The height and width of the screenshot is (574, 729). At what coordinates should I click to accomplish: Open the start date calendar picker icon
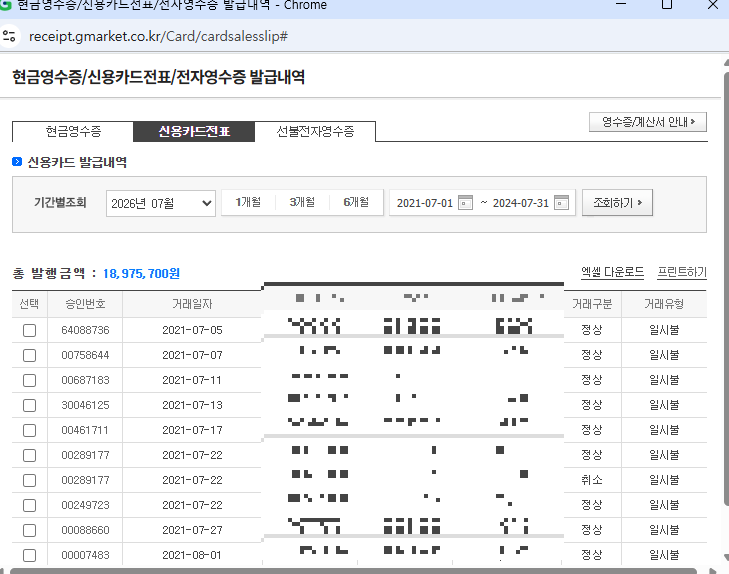[465, 203]
